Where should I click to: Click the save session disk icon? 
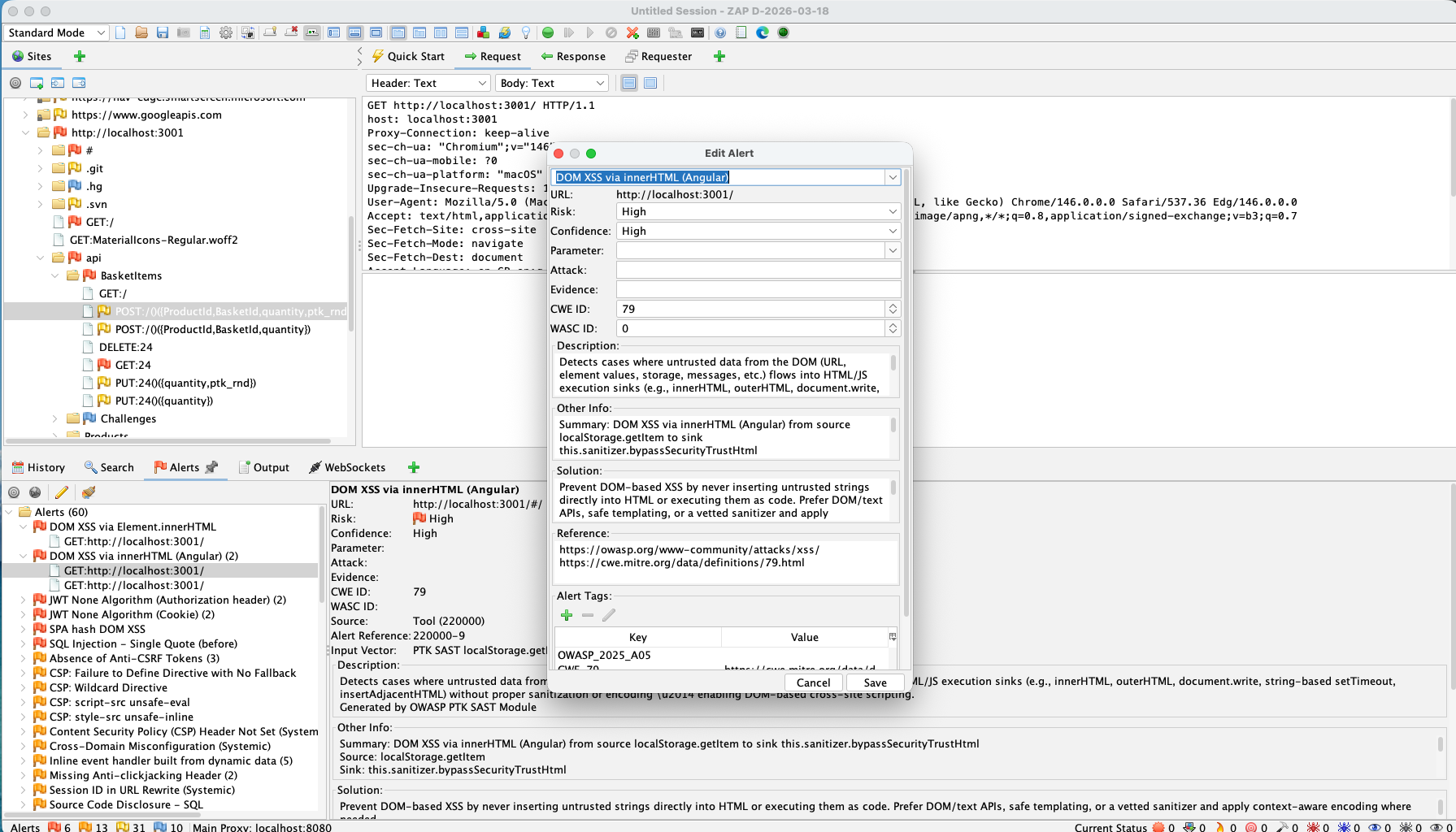[x=163, y=32]
